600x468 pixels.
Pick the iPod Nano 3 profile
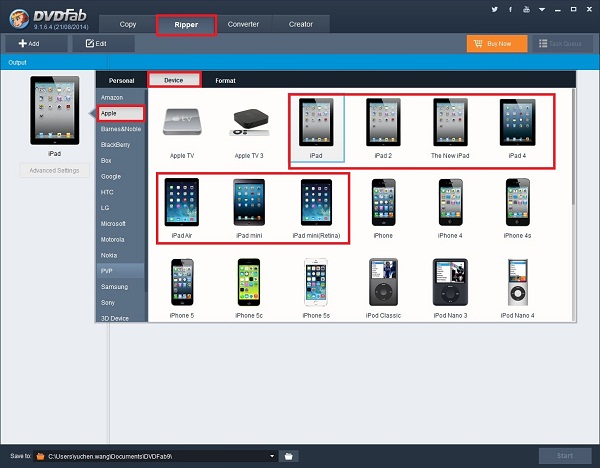tap(450, 288)
